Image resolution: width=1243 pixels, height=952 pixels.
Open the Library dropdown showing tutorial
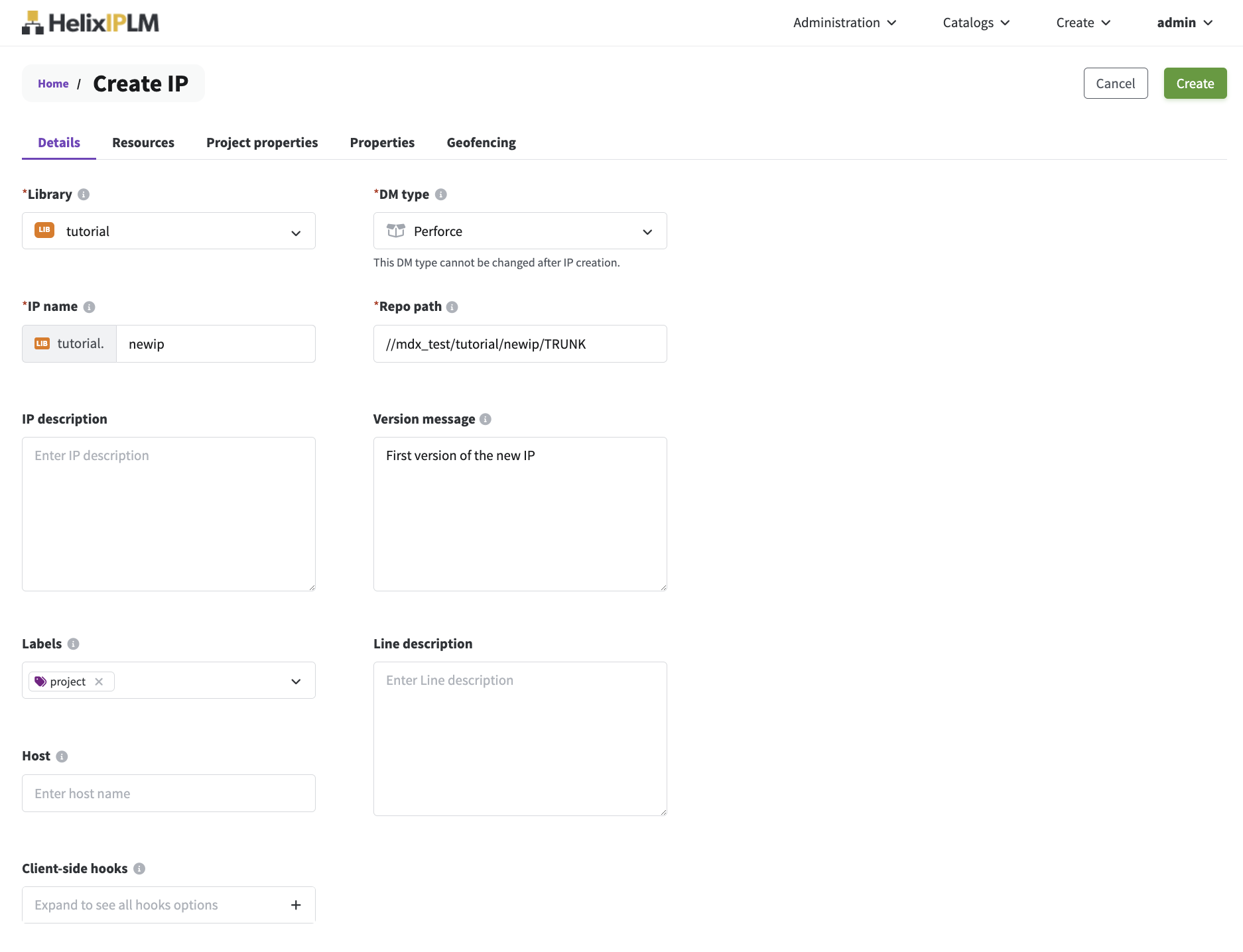[x=168, y=231]
